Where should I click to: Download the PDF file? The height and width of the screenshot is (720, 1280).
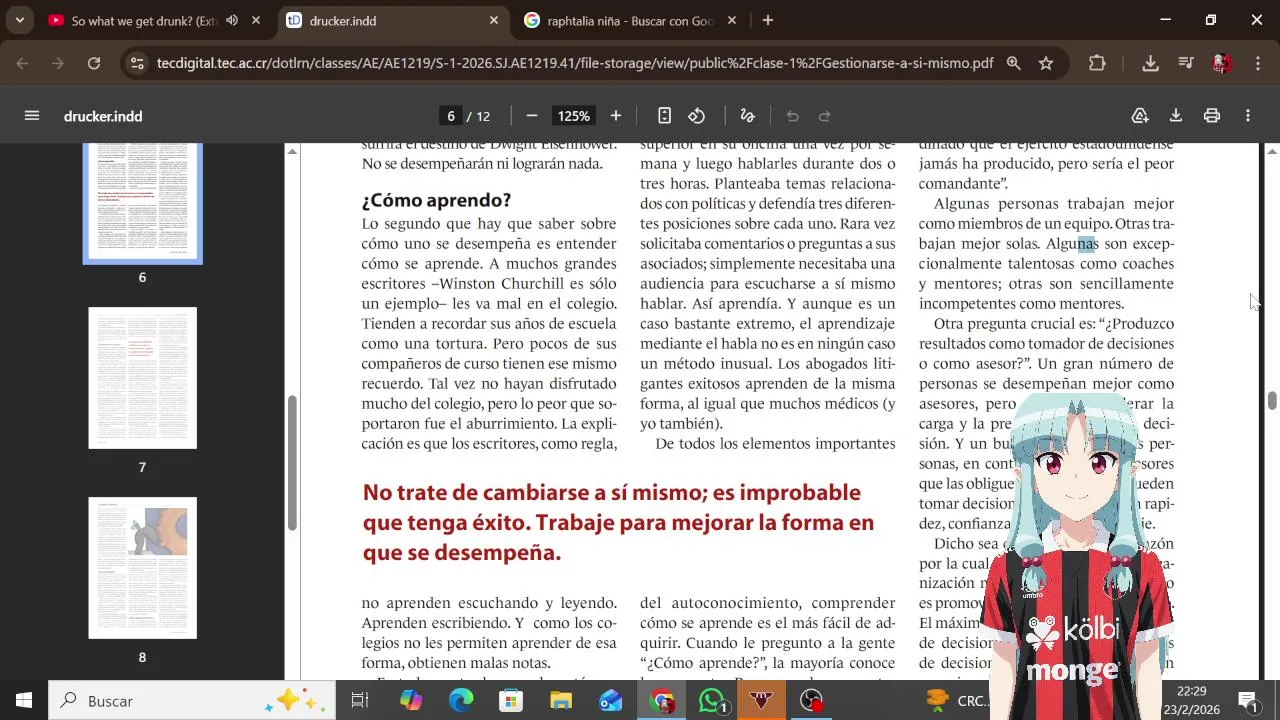(1176, 116)
